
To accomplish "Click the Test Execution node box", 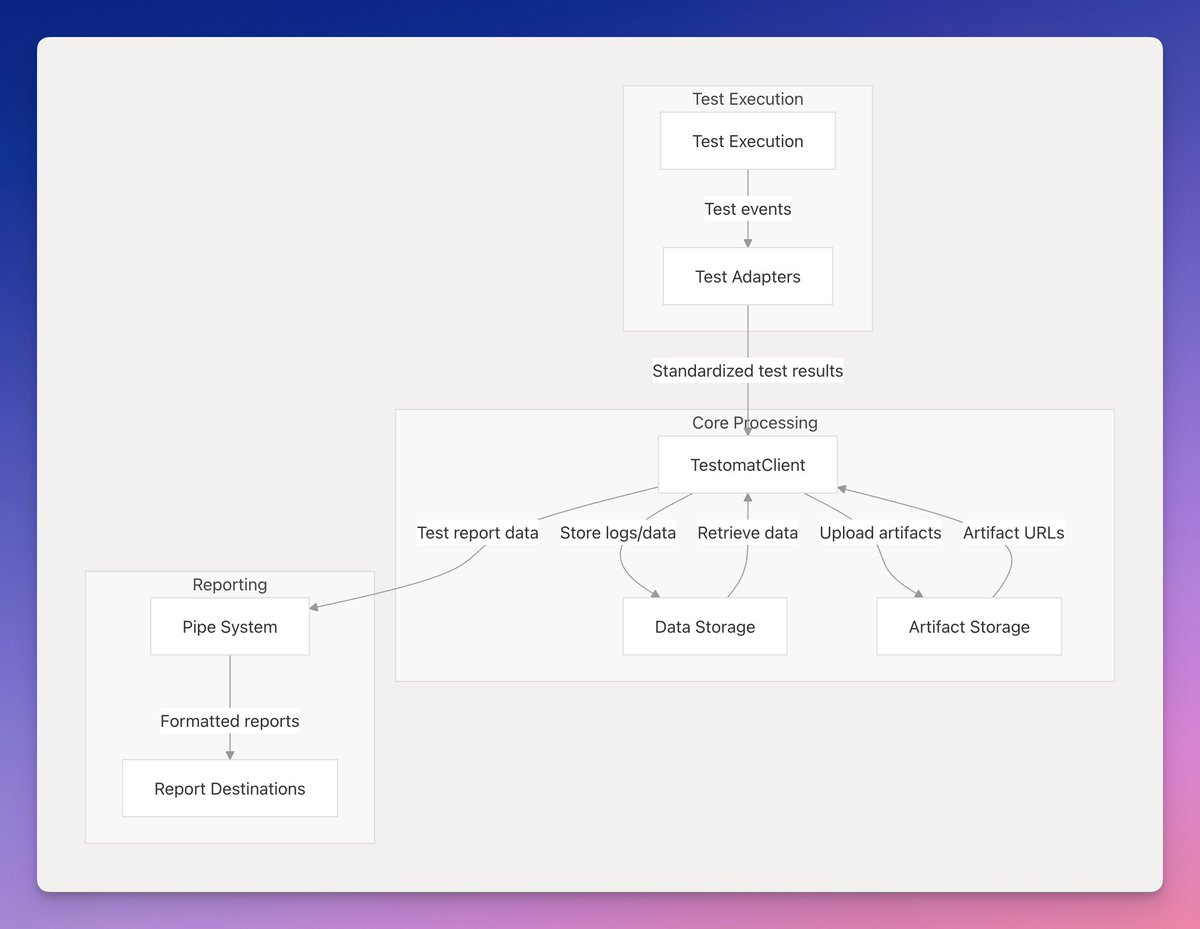I will point(748,141).
